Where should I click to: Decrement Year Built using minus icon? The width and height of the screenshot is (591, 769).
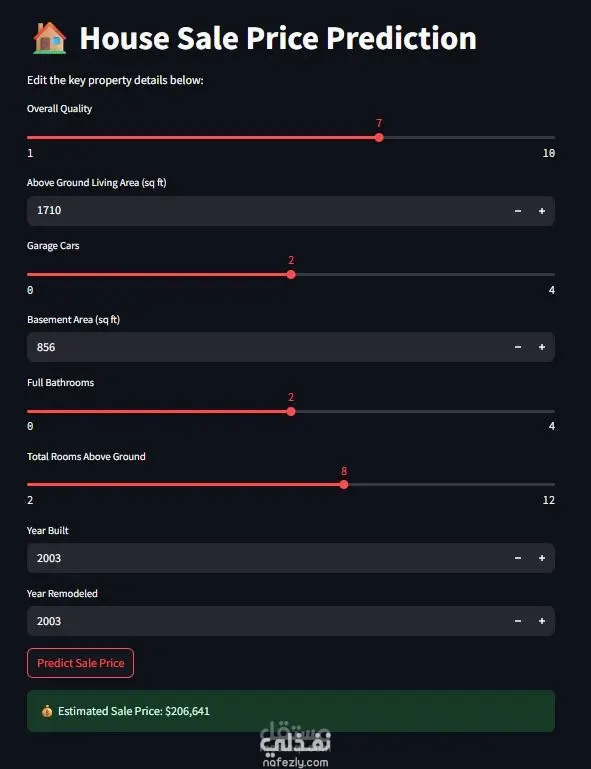(518, 558)
